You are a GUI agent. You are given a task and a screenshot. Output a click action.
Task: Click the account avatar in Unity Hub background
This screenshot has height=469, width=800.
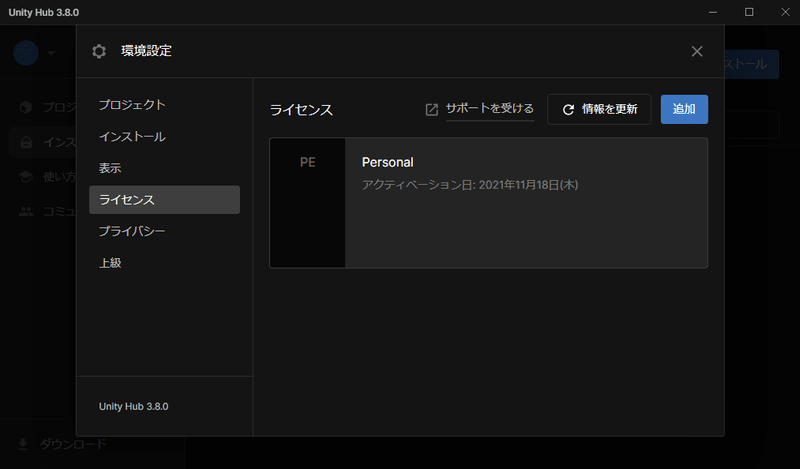[x=26, y=53]
